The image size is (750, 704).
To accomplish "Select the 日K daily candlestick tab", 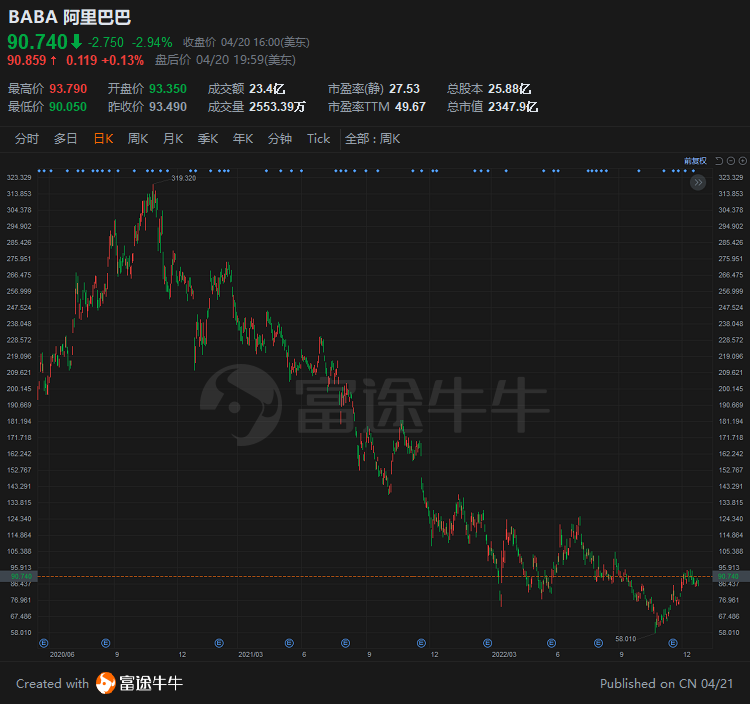I will pos(103,139).
